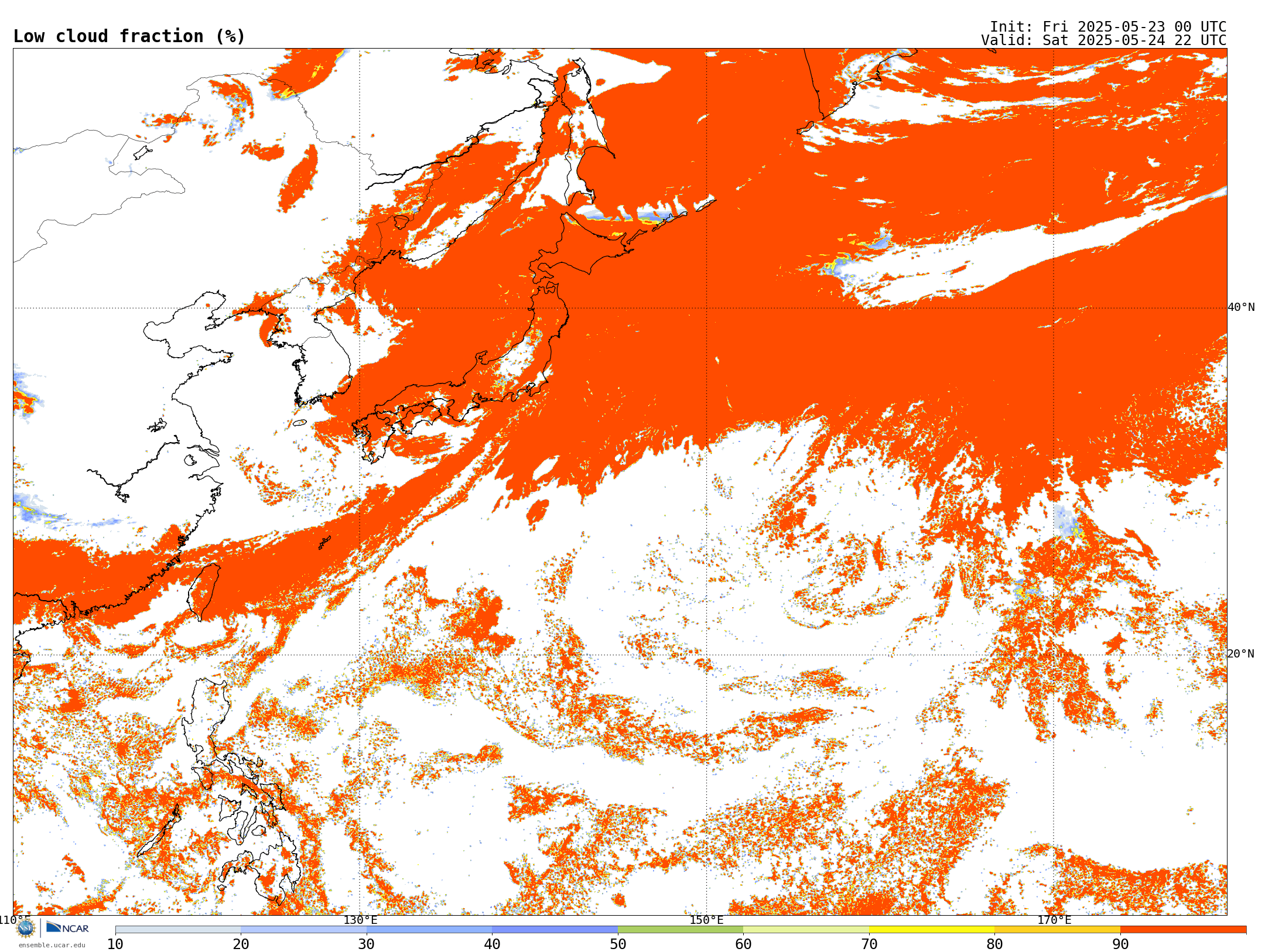Click the periwinkle 40–50 colorbar segment
Image resolution: width=1265 pixels, height=952 pixels.
pos(555,930)
